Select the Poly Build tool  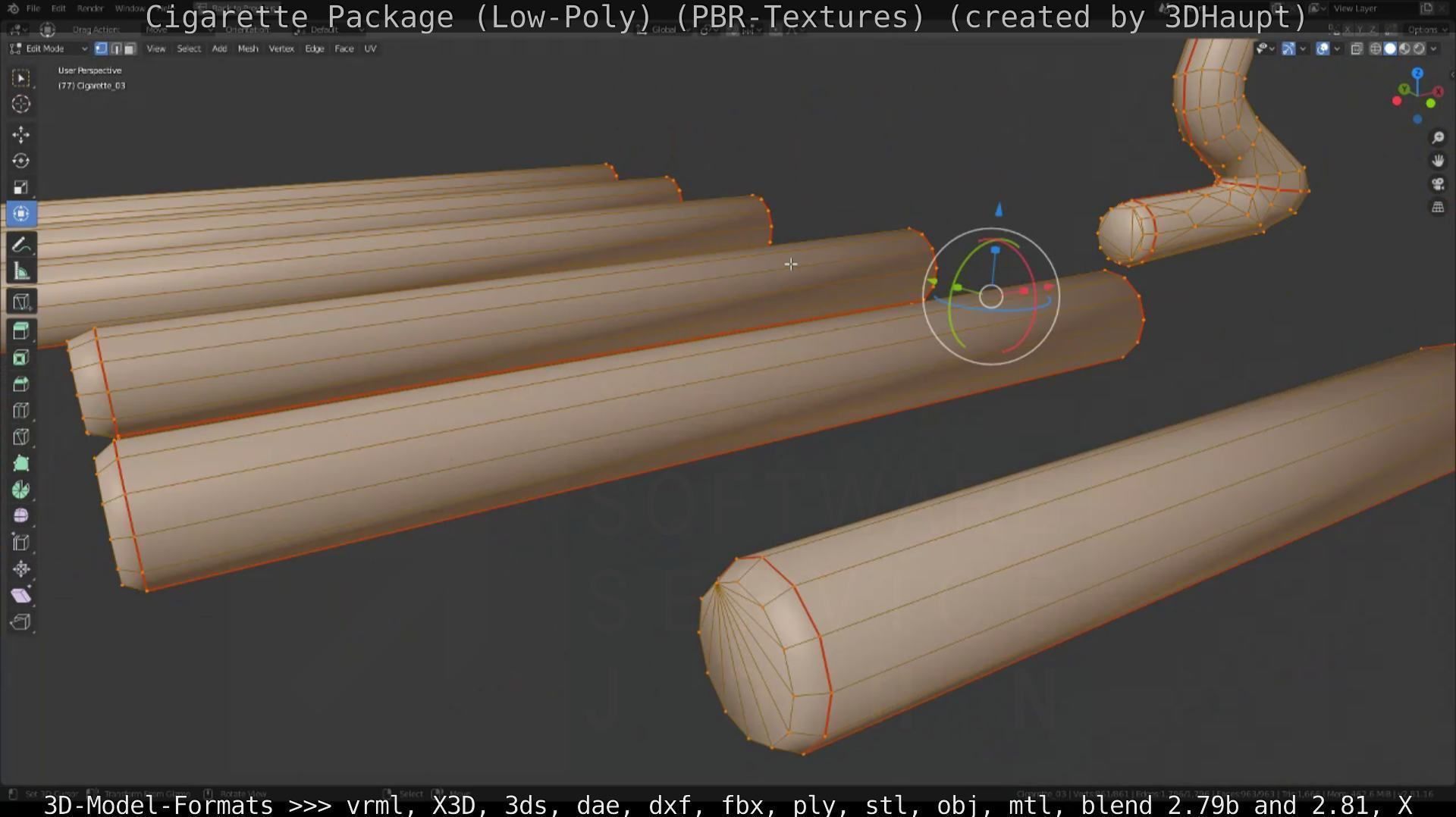click(21, 464)
